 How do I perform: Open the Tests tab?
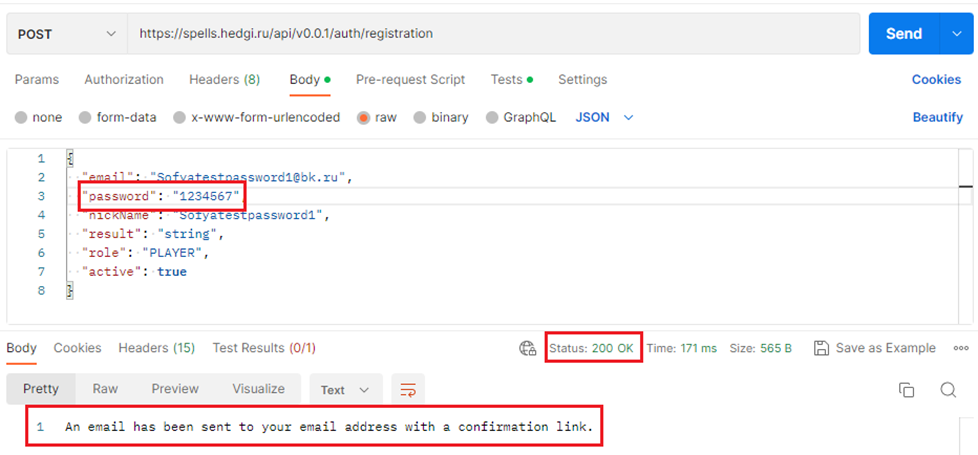click(511, 80)
